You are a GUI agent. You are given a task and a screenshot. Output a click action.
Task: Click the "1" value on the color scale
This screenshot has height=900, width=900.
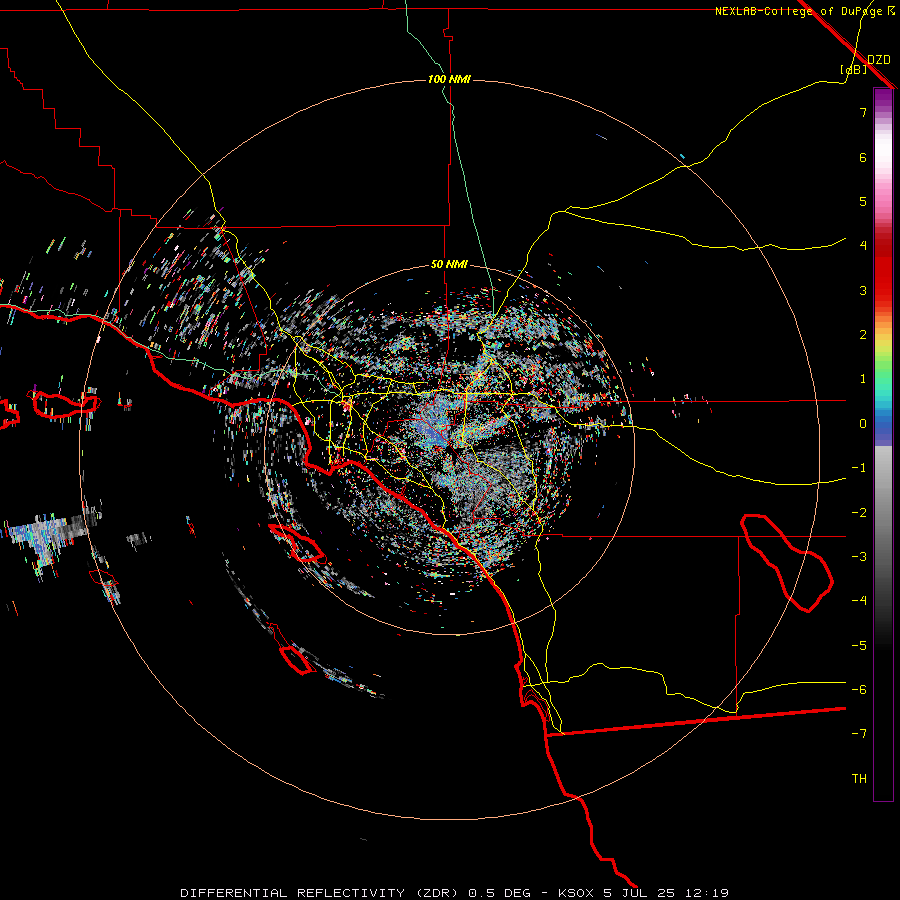pos(863,379)
